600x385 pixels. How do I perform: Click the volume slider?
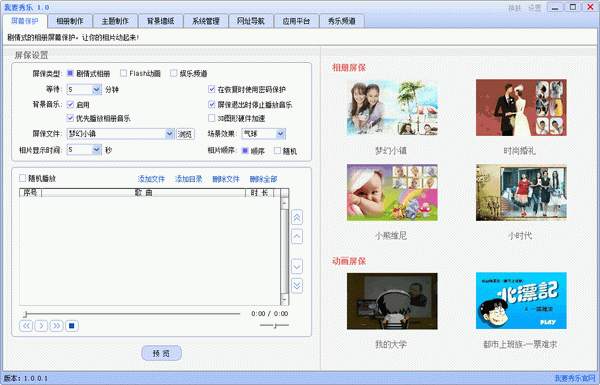[274, 325]
